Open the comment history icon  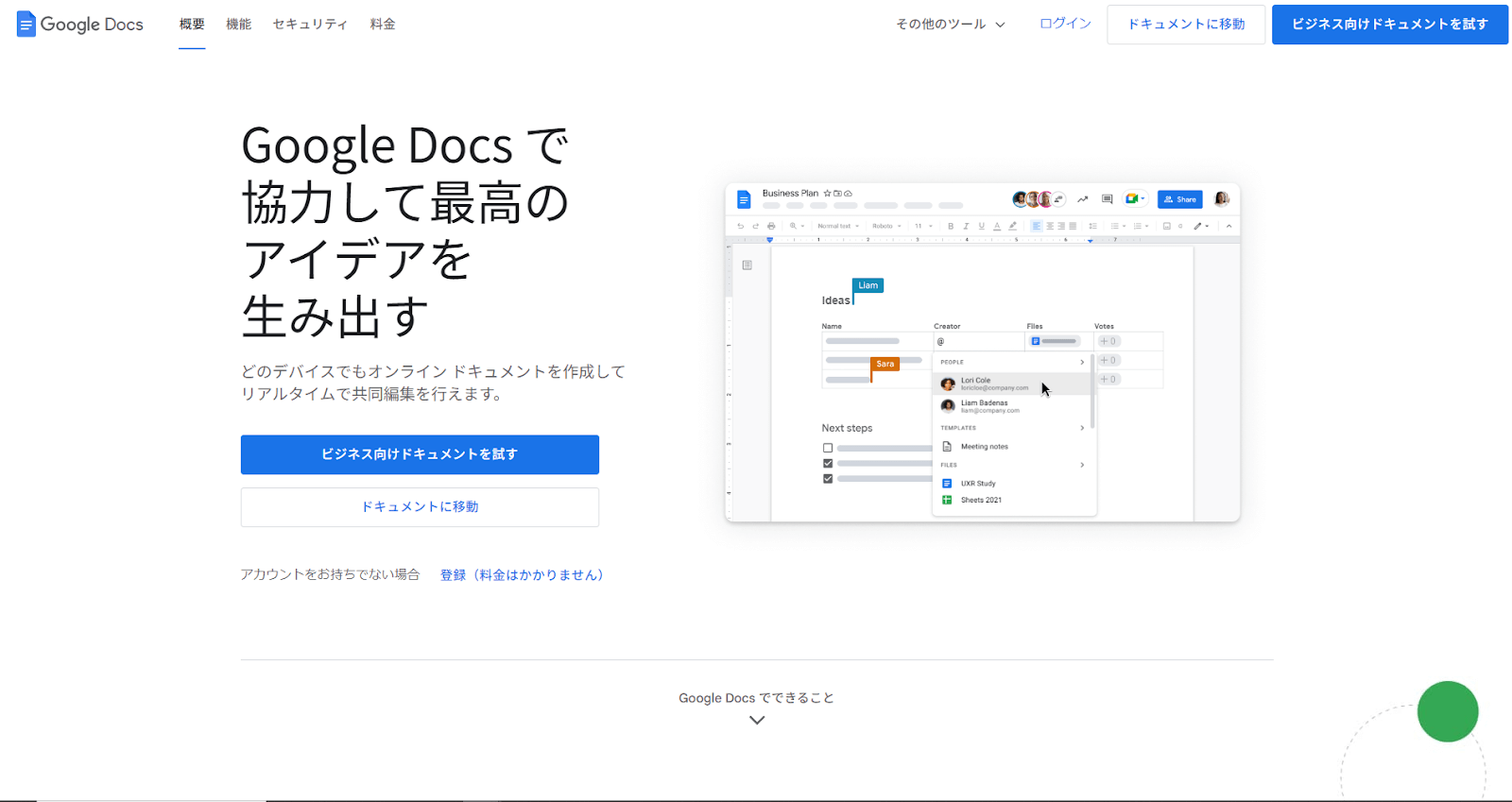[1107, 199]
